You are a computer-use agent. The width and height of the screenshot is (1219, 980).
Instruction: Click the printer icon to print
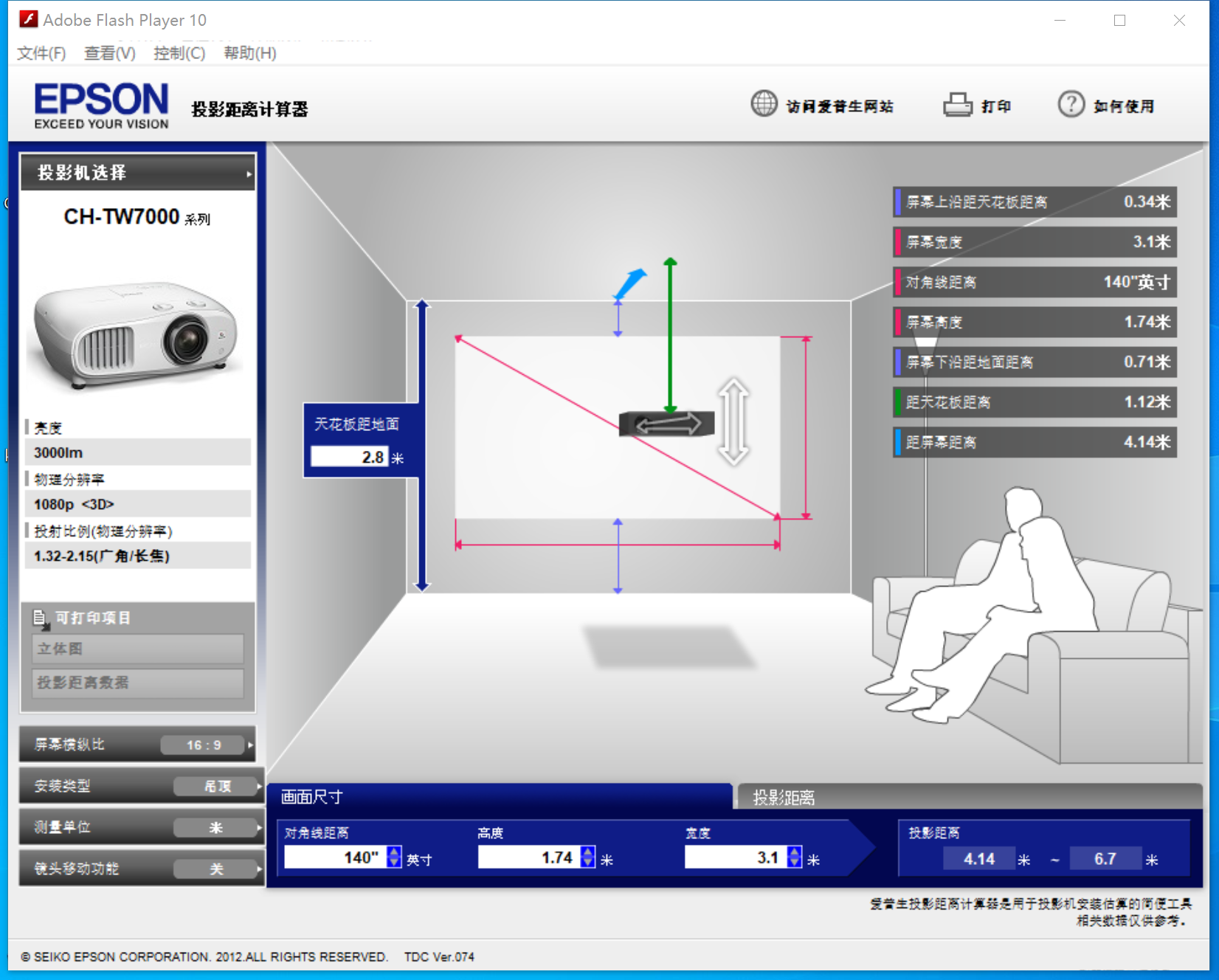coord(957,105)
